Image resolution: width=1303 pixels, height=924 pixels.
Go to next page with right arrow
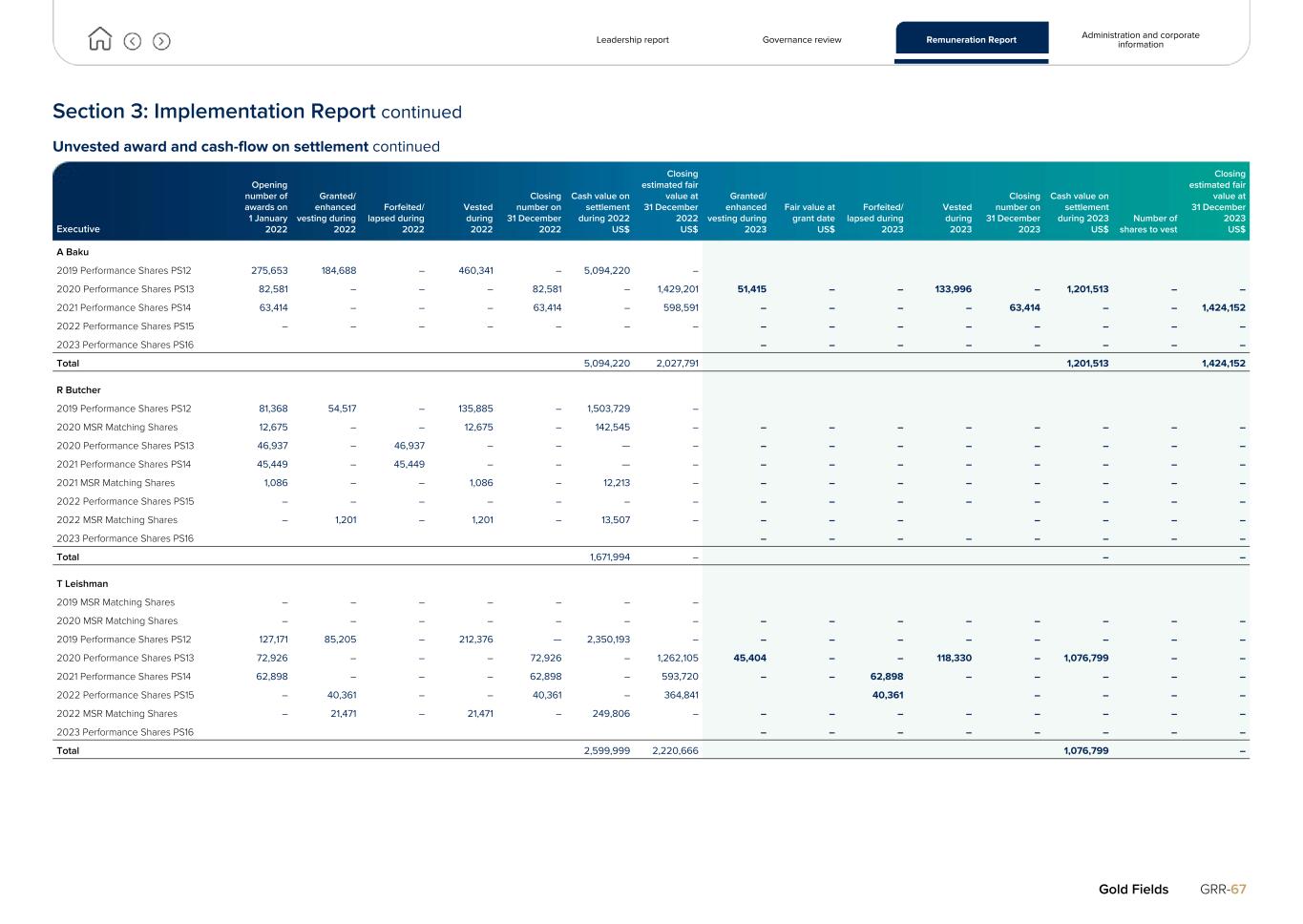point(162,41)
